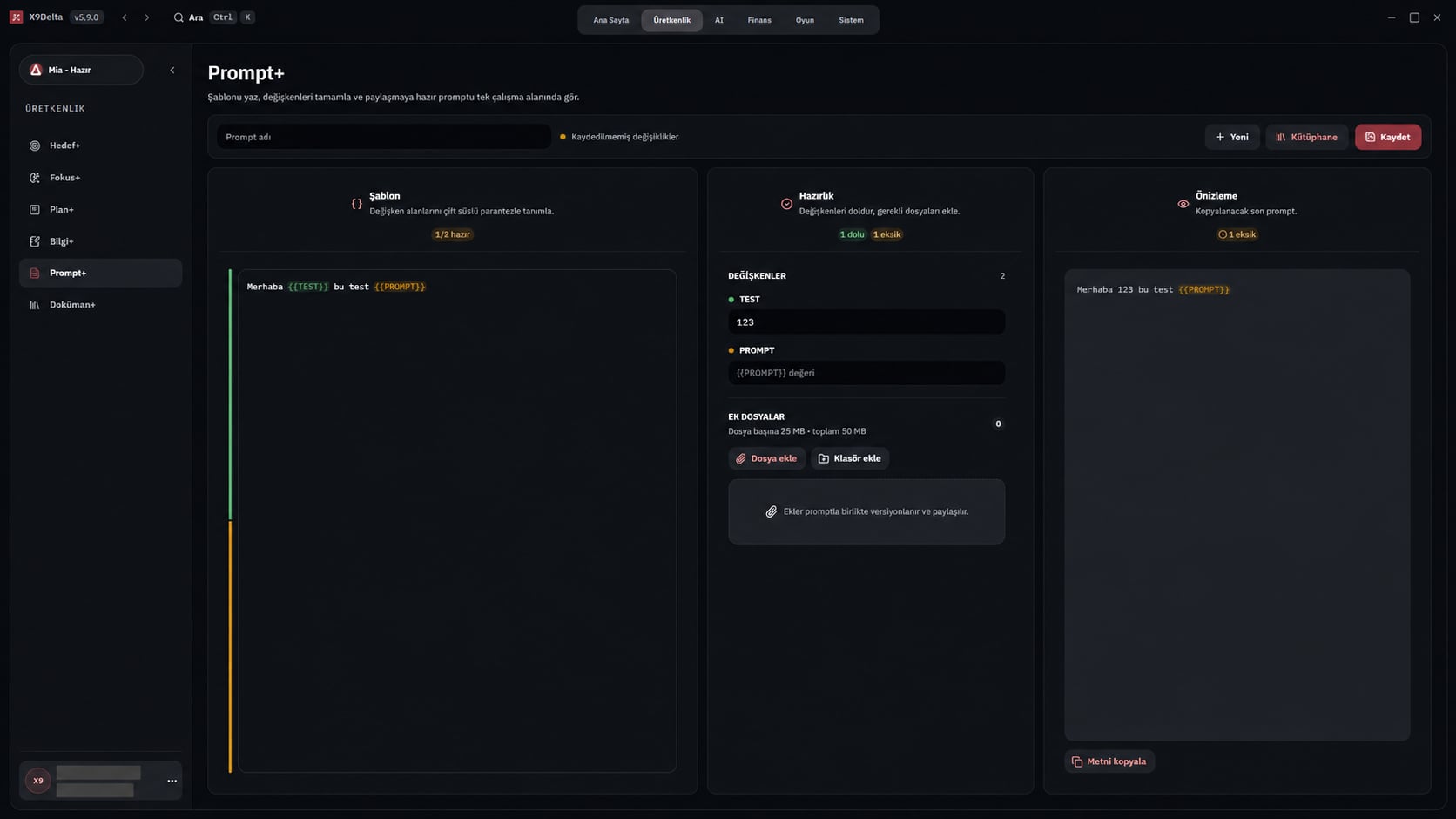The image size is (1456, 819).
Task: Copy the text with Metni kopyala
Action: tap(1109, 761)
